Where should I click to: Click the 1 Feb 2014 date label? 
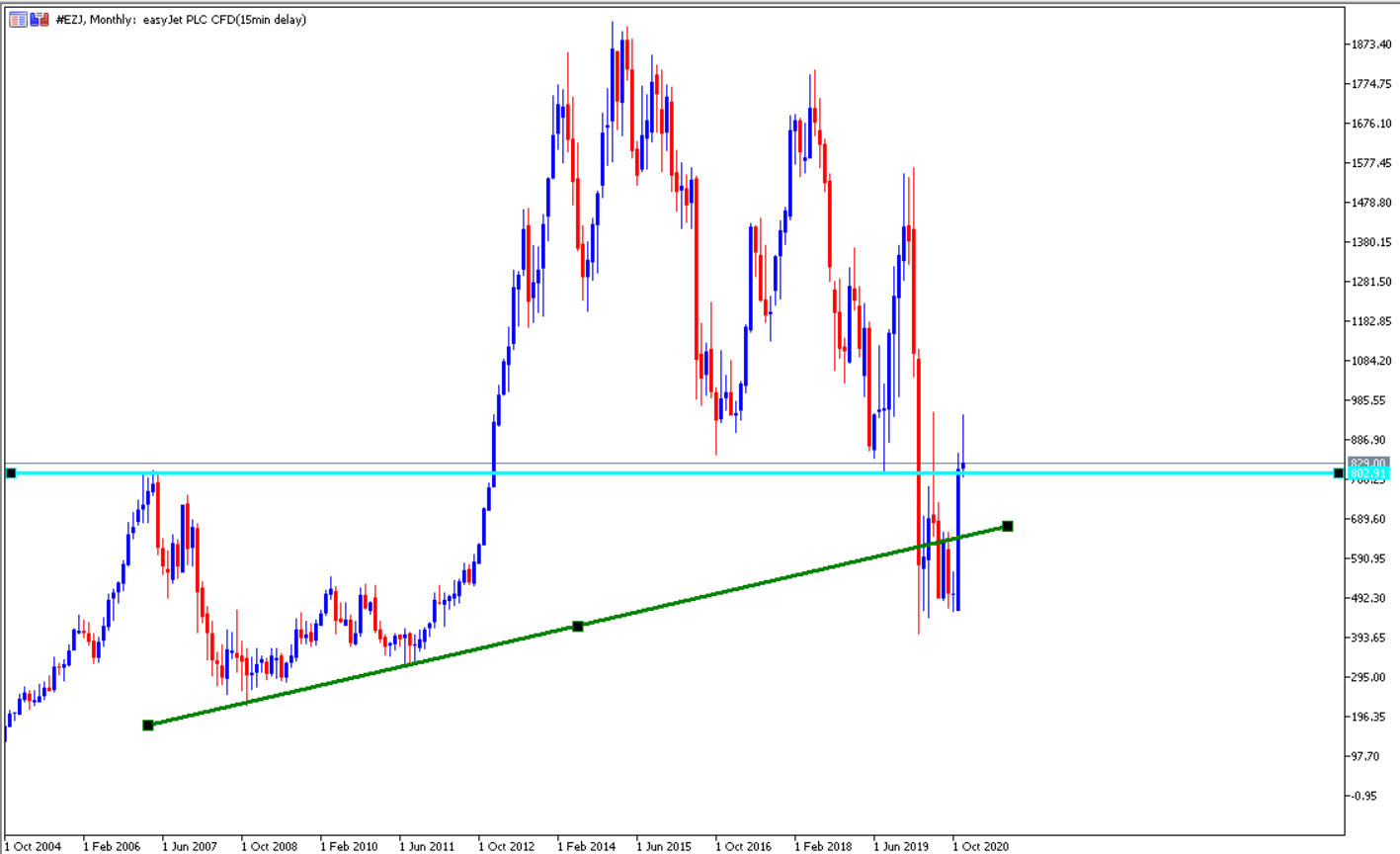click(x=586, y=846)
